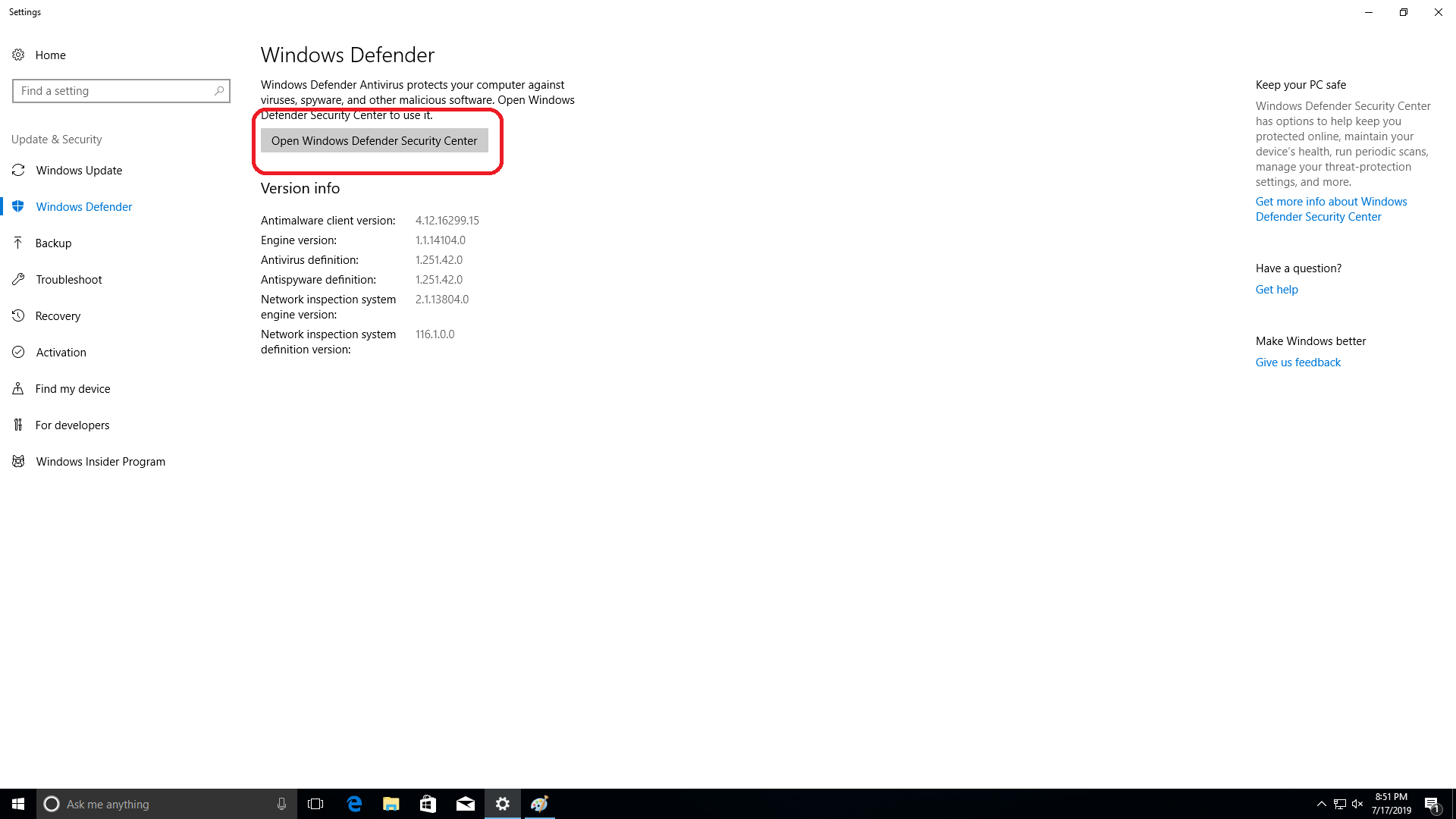This screenshot has height=819, width=1456.
Task: Click the Home gear icon
Action: 18,55
